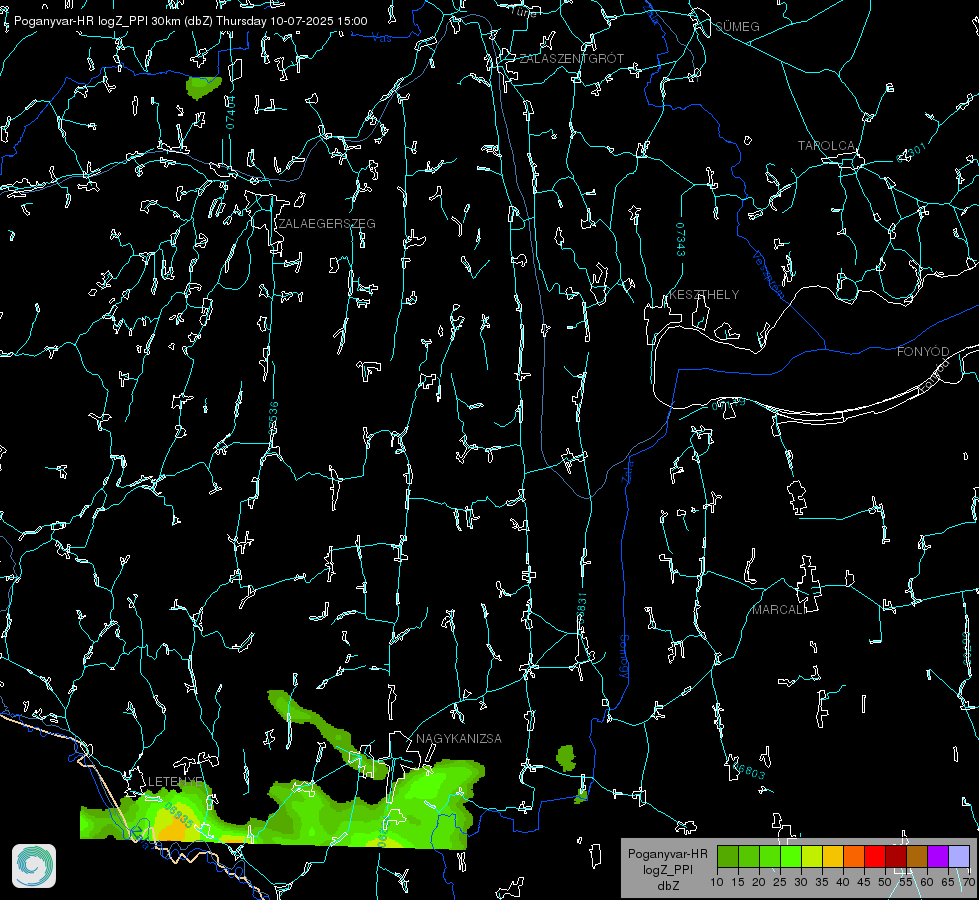Pick the bright green 25-30 dBZ legend swatch
The image size is (979, 900).
790,856
